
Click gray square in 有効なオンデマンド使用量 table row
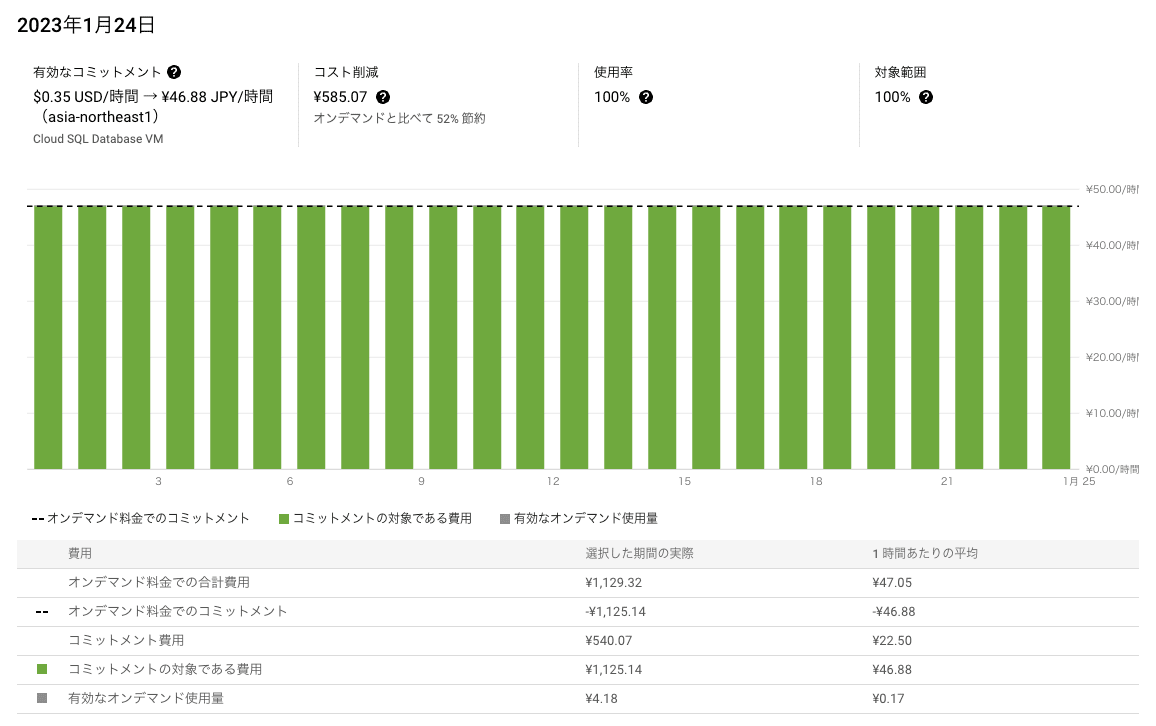pos(42,698)
